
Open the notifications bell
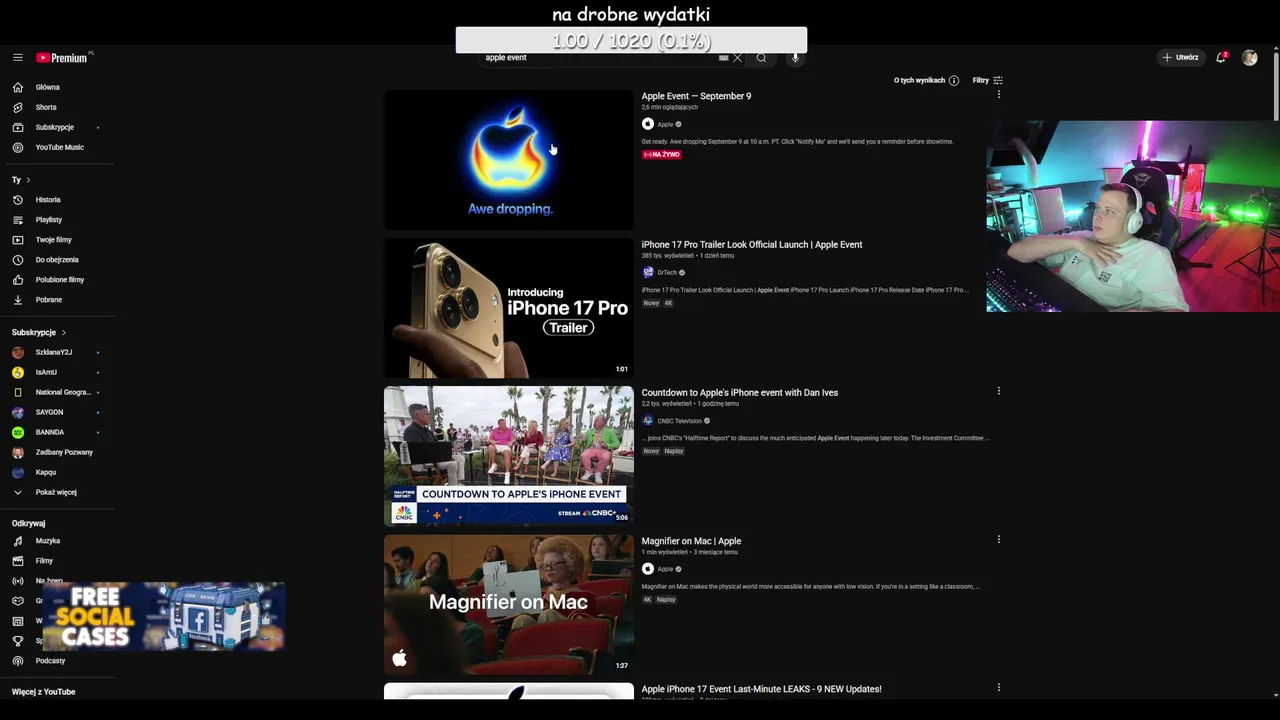1221,58
